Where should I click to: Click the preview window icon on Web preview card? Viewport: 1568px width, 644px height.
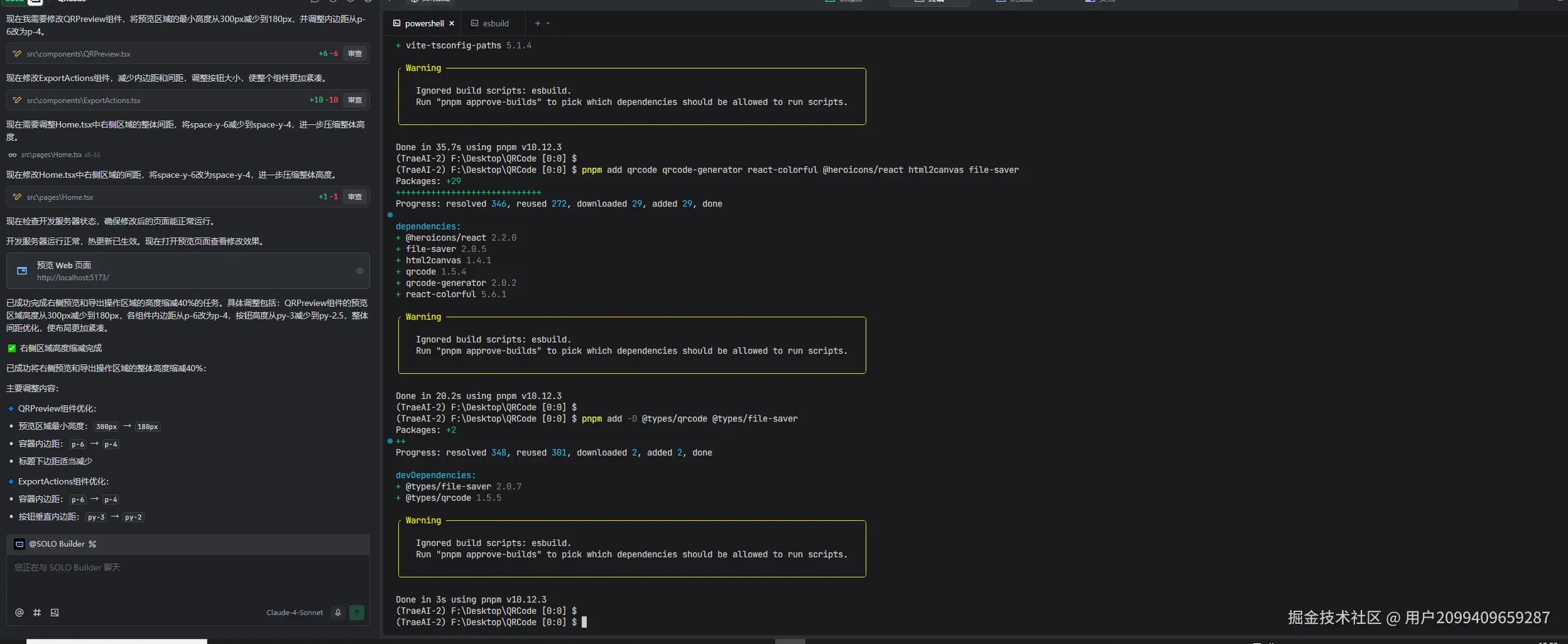pyautogui.click(x=22, y=271)
